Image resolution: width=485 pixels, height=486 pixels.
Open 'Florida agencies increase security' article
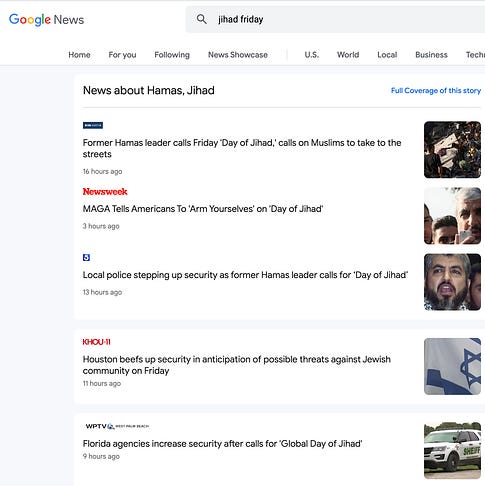point(222,444)
